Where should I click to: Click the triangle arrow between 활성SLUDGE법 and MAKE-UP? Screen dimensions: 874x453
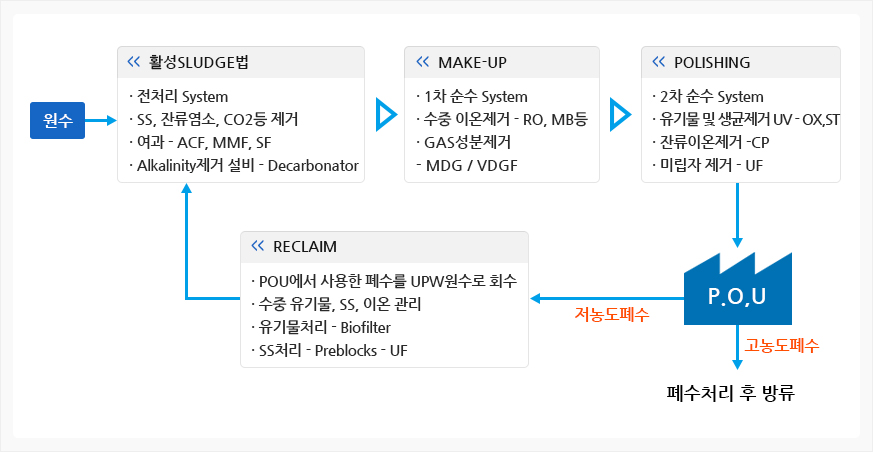coord(386,115)
